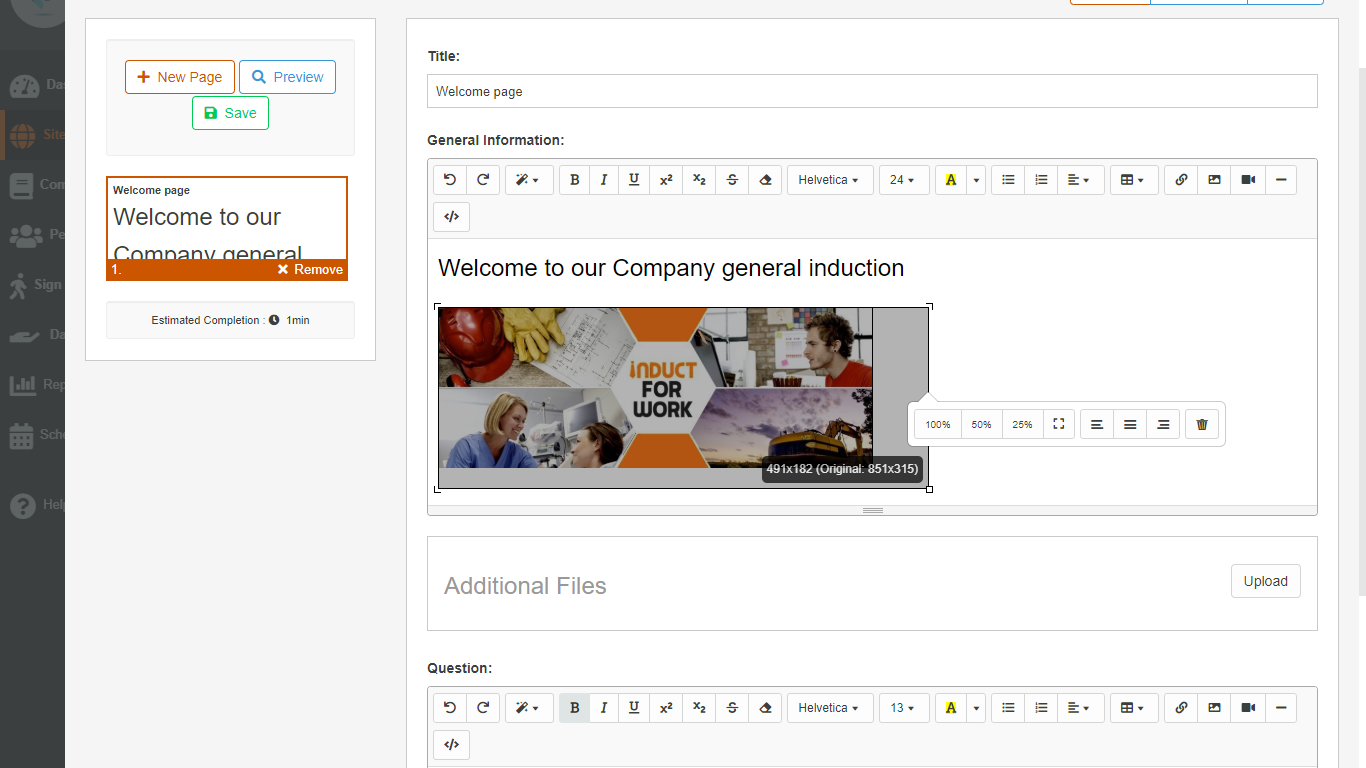Upload additional files
Image resolution: width=1366 pixels, height=768 pixels.
1265,581
